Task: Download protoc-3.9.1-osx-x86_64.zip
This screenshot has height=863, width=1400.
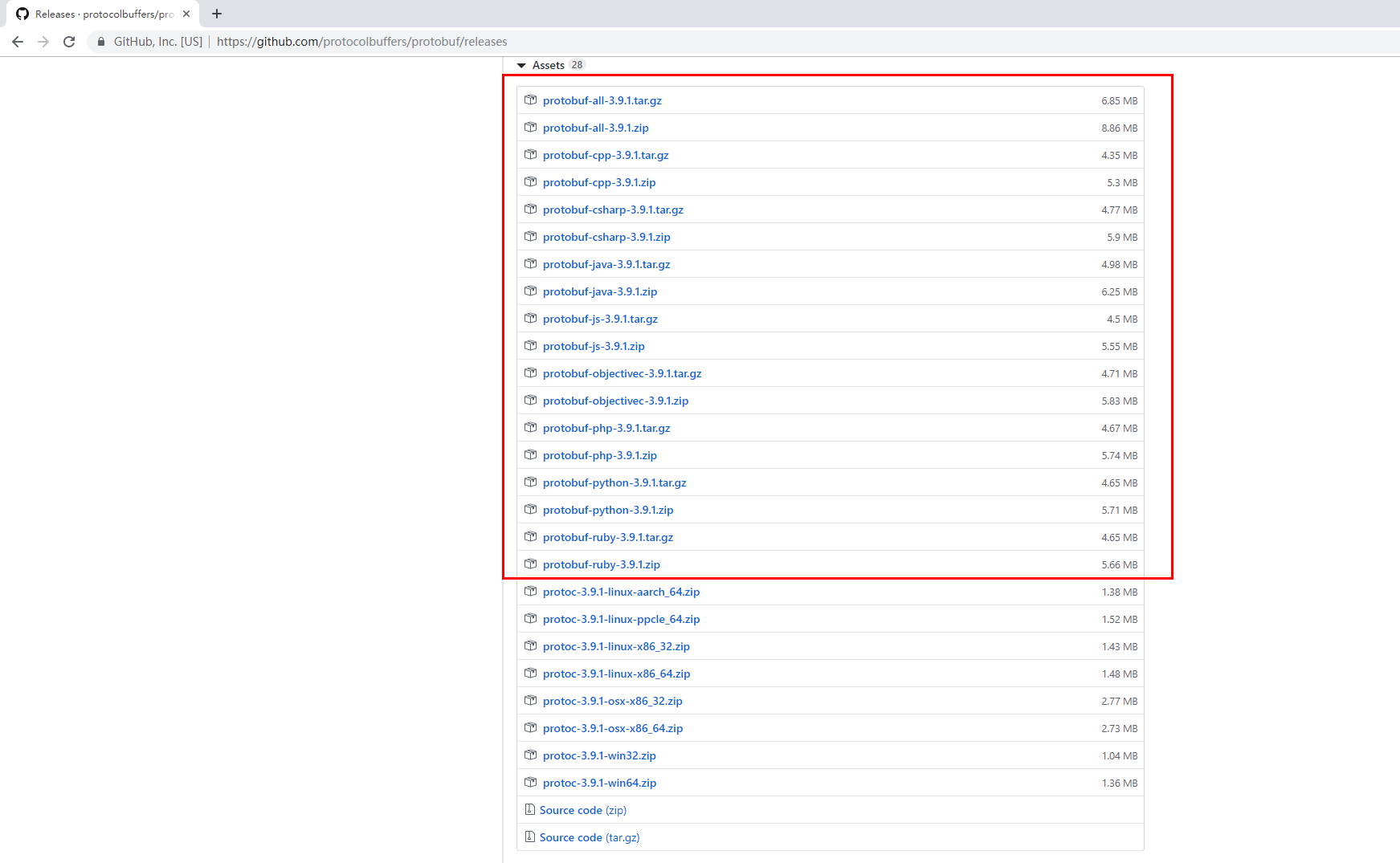Action: (613, 728)
